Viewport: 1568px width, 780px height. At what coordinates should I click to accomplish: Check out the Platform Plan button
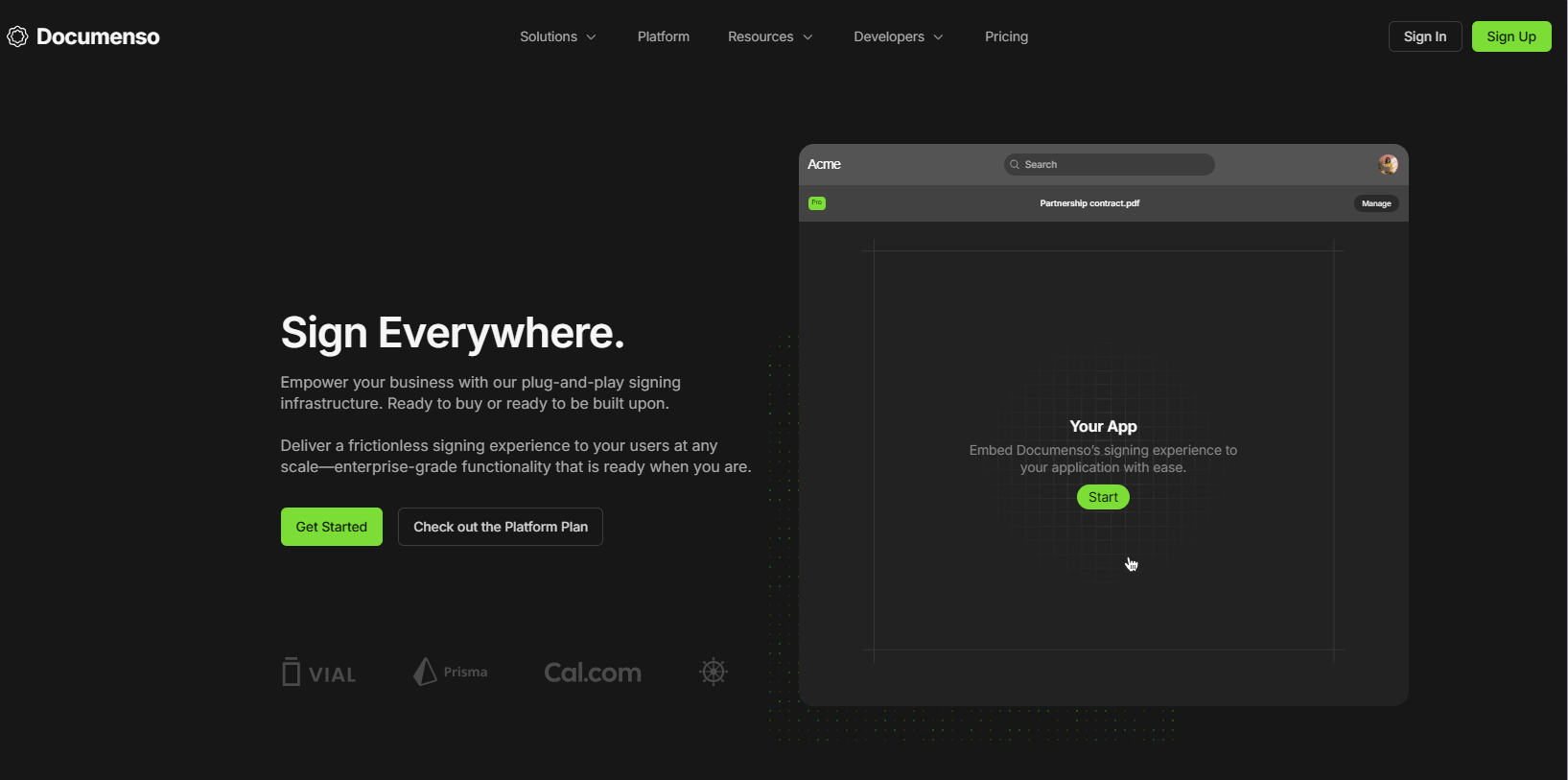(501, 527)
